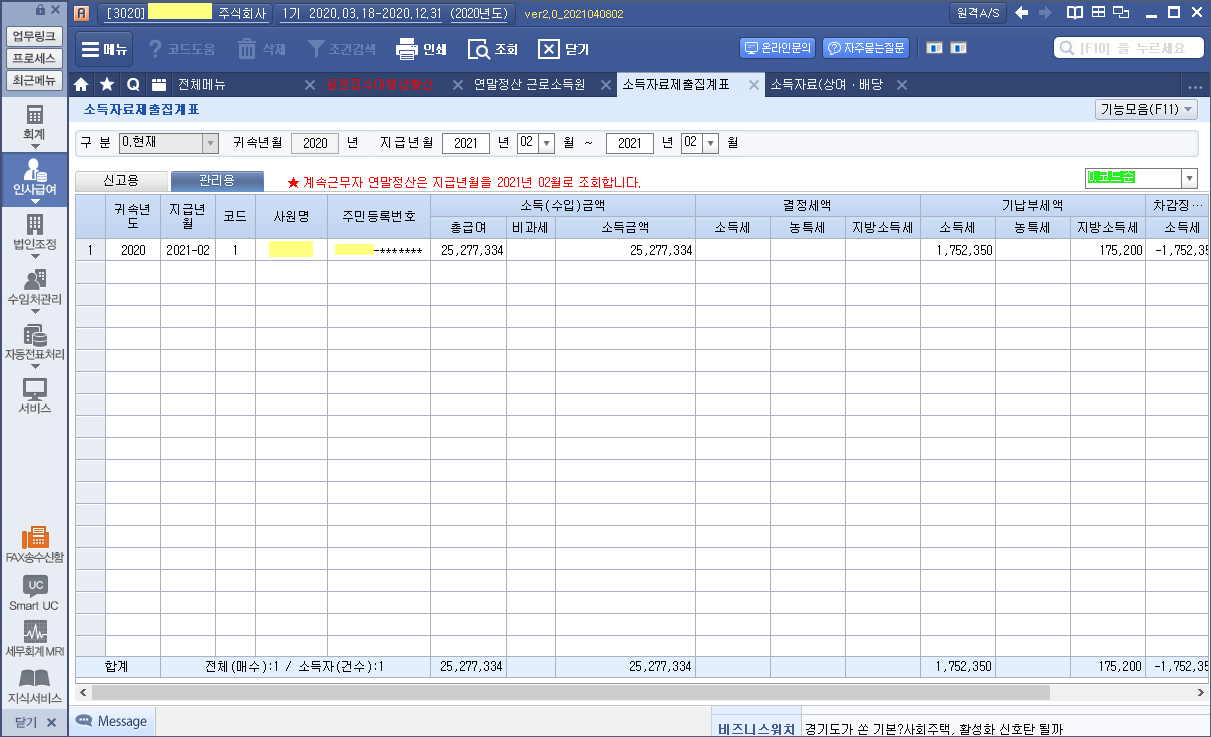Open the 메뉴 hamburger menu

point(104,49)
